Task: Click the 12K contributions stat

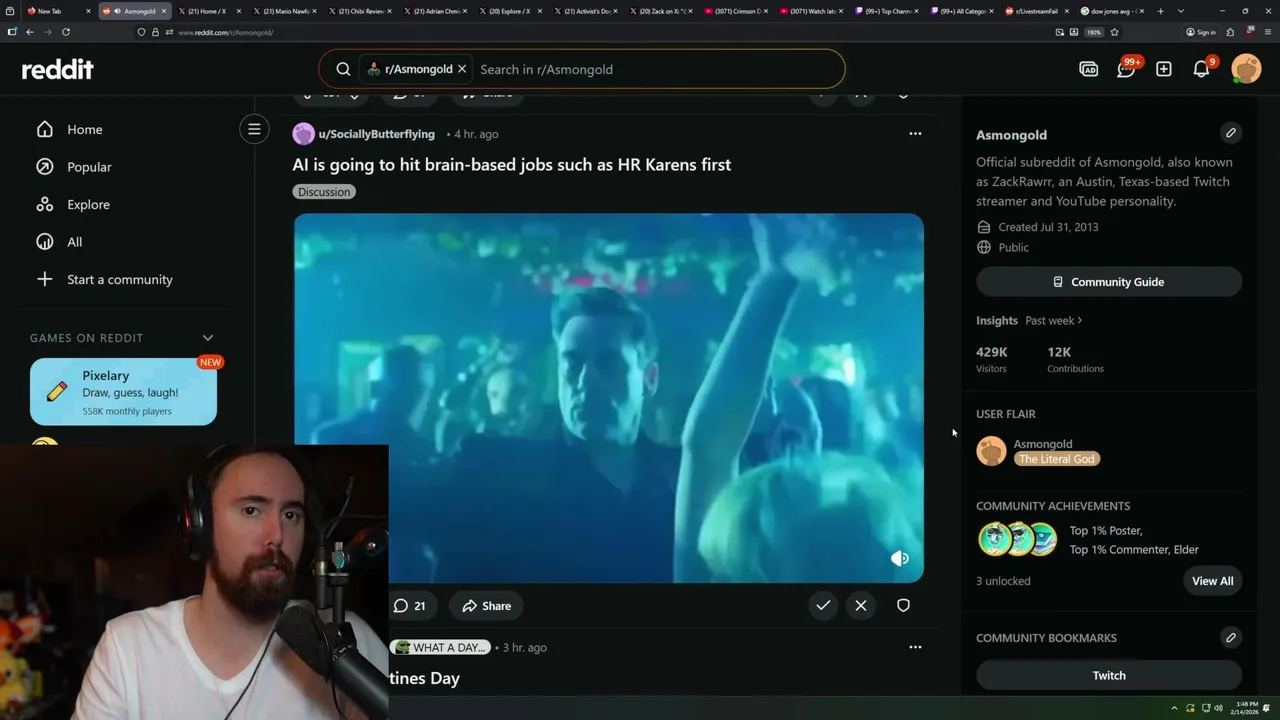Action: 1075,359
